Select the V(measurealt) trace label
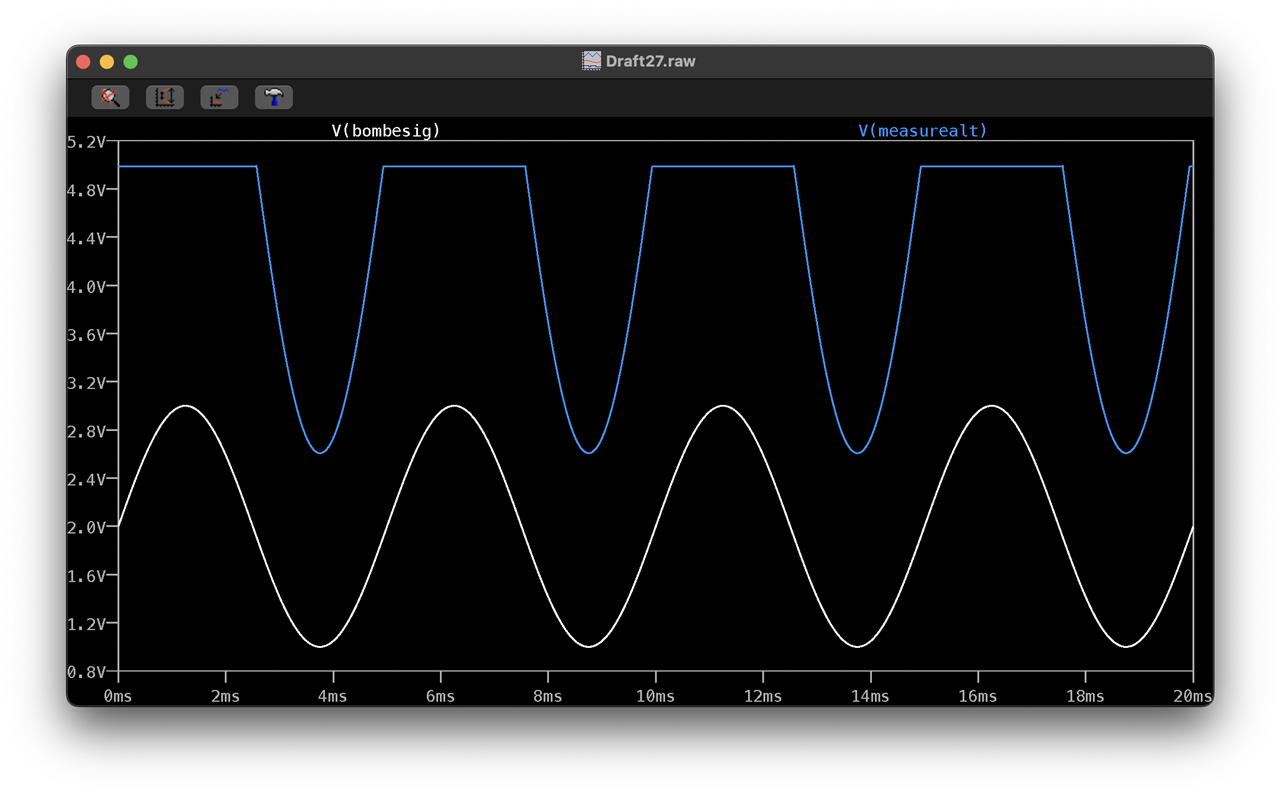Viewport: 1280px width, 794px height. pyautogui.click(x=923, y=130)
